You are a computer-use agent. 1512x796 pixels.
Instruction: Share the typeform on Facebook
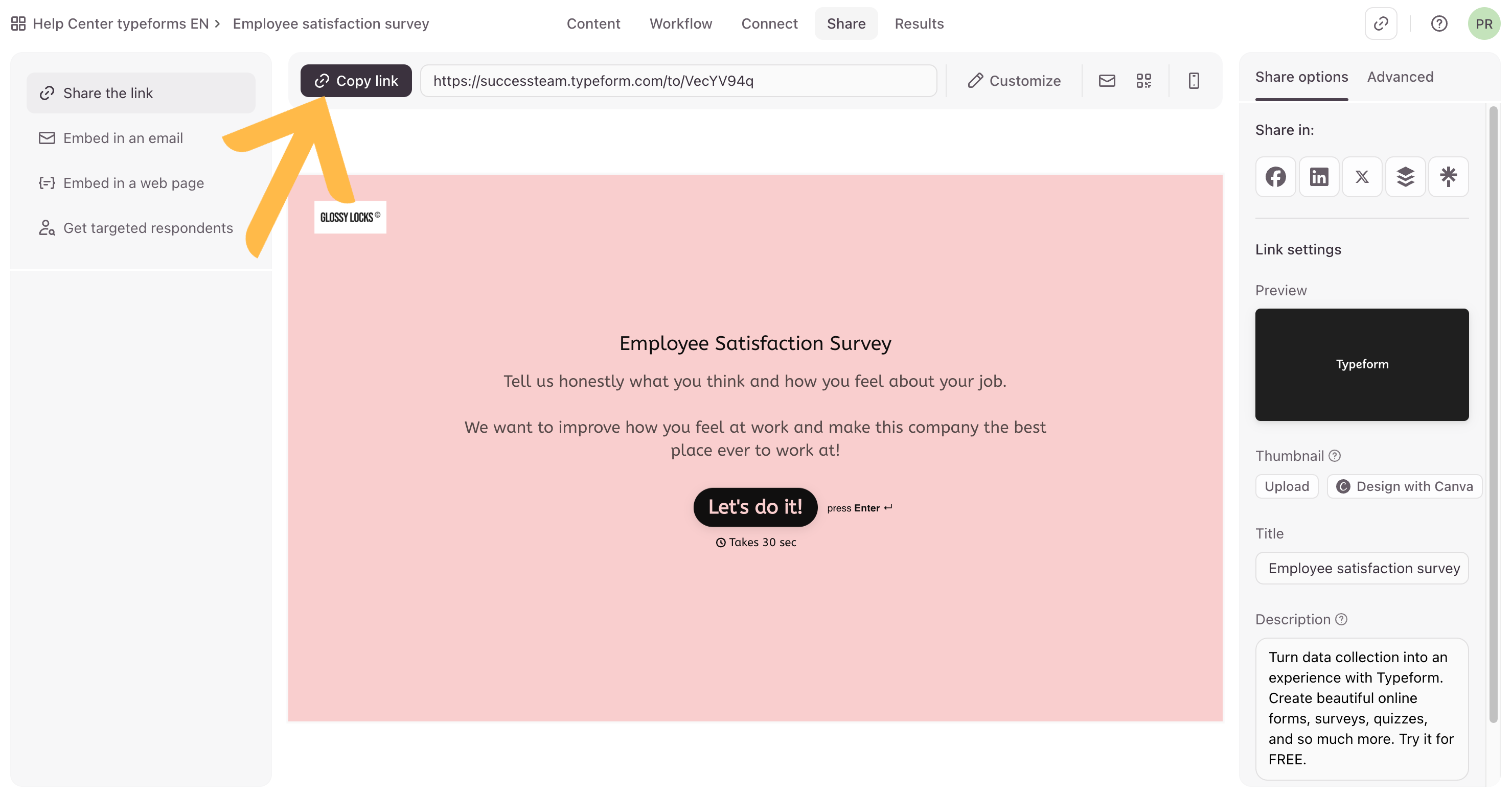point(1275,177)
